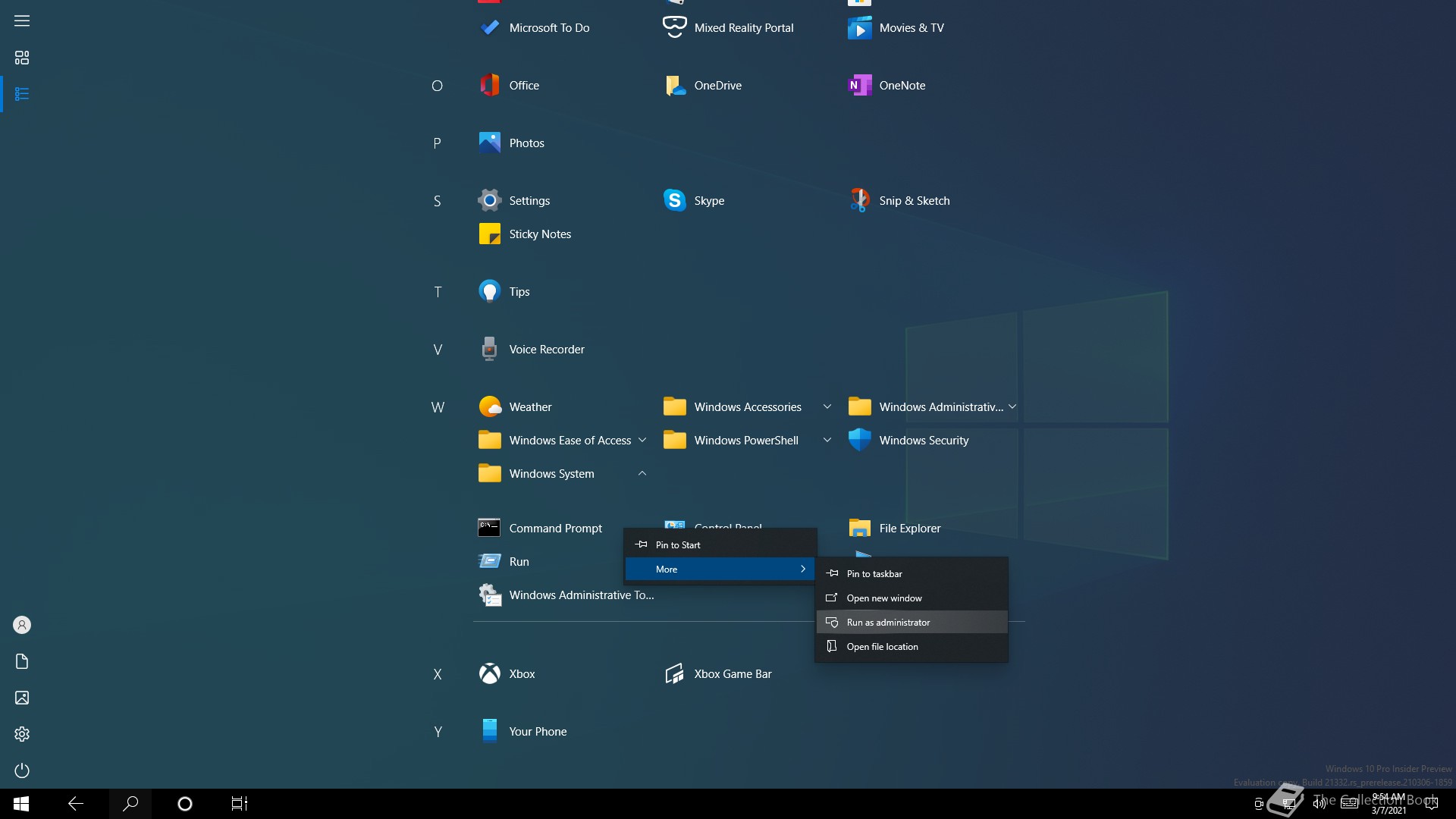Open the Run dialog icon
Image resolution: width=1456 pixels, height=819 pixels.
click(x=490, y=562)
